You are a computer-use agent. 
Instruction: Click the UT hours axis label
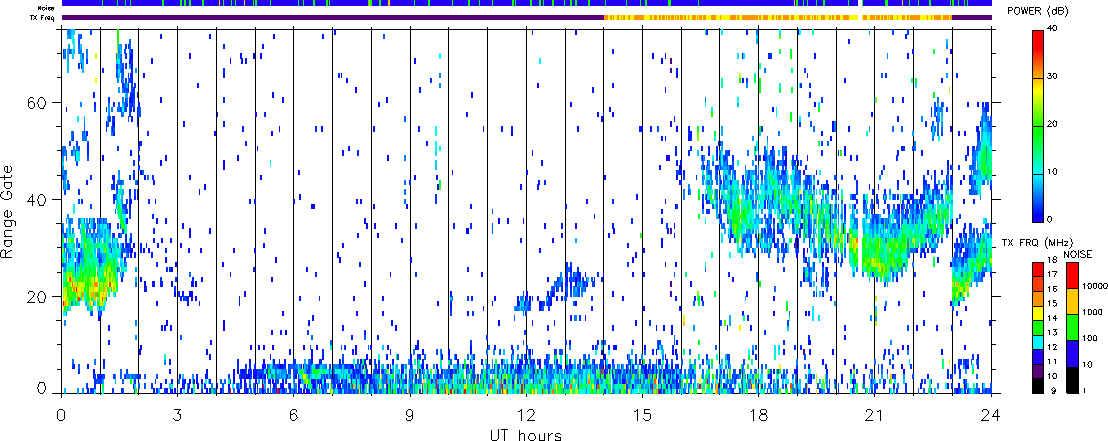tap(526, 433)
